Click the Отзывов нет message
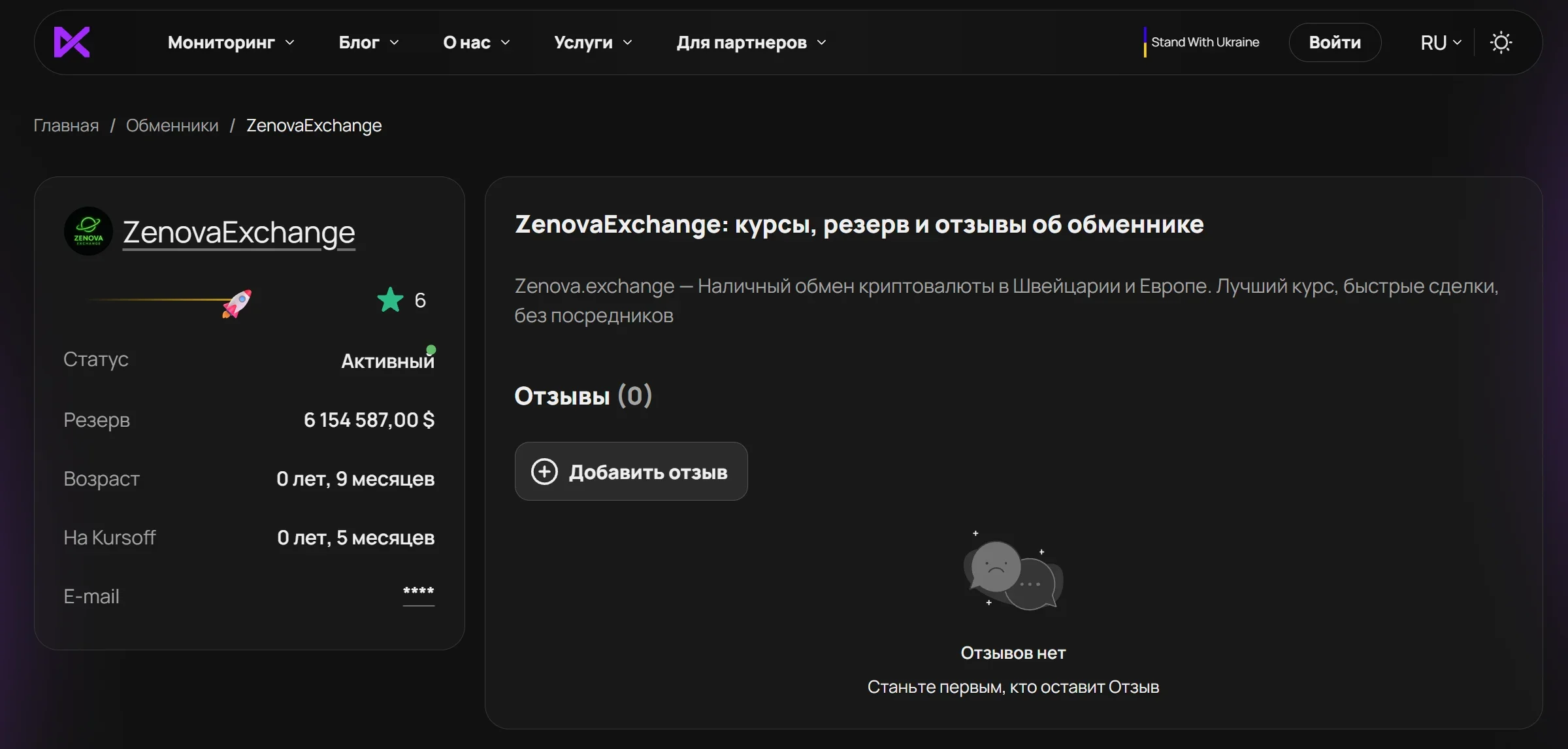The height and width of the screenshot is (749, 1568). (x=1013, y=653)
